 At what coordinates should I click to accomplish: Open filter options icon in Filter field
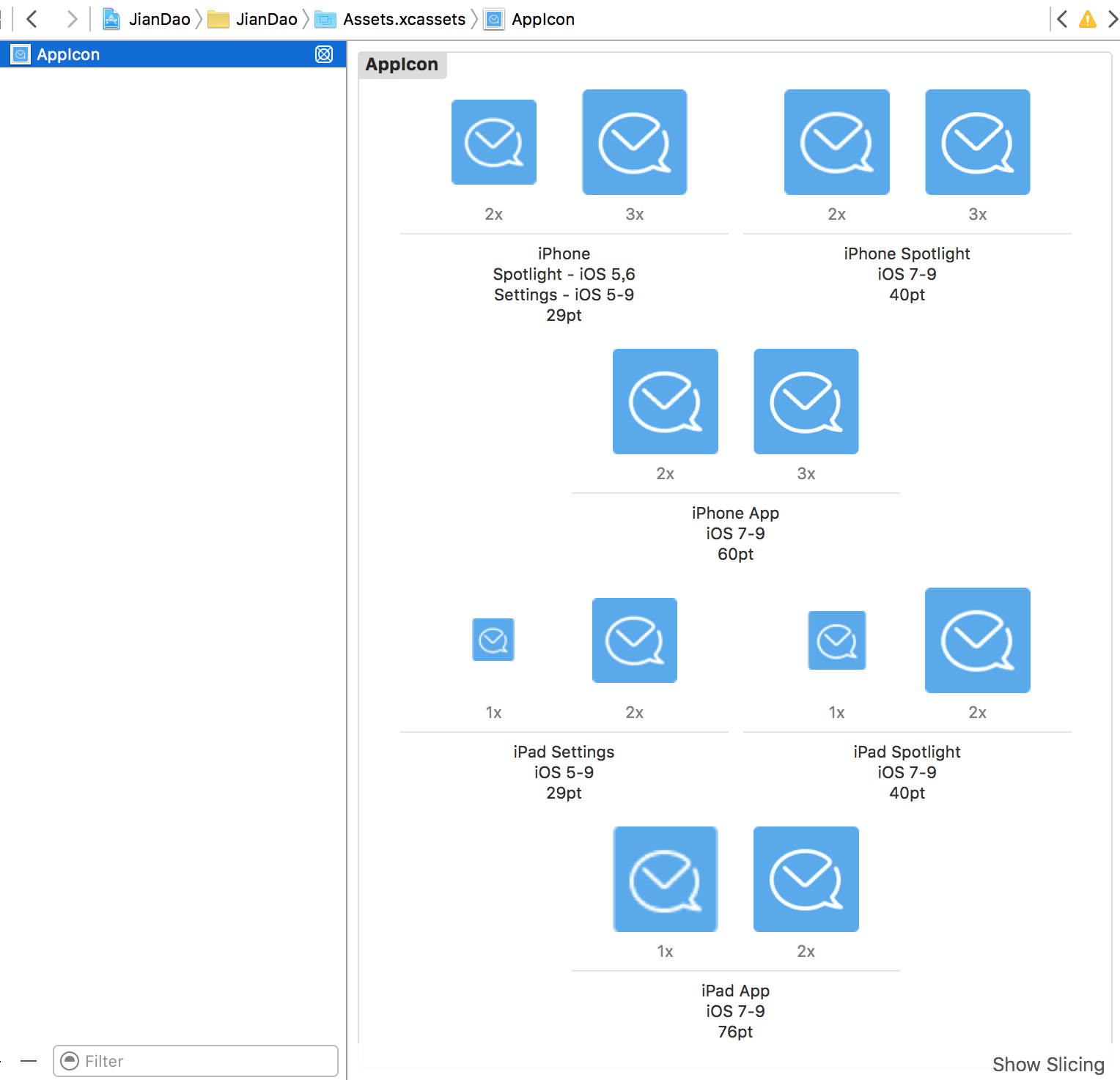[70, 1061]
